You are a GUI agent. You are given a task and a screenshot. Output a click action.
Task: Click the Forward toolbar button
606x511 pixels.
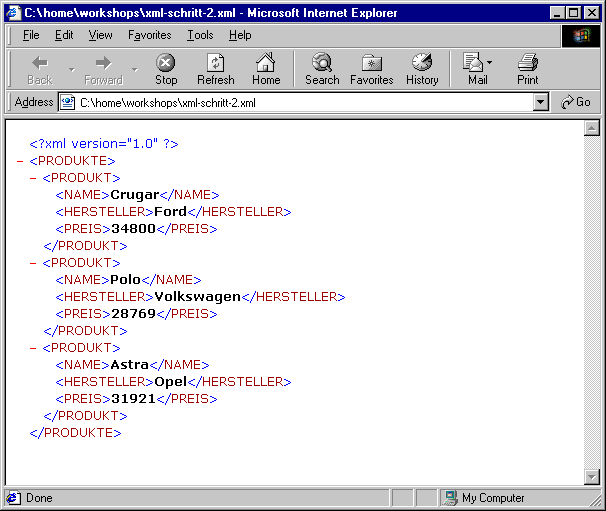(x=103, y=70)
